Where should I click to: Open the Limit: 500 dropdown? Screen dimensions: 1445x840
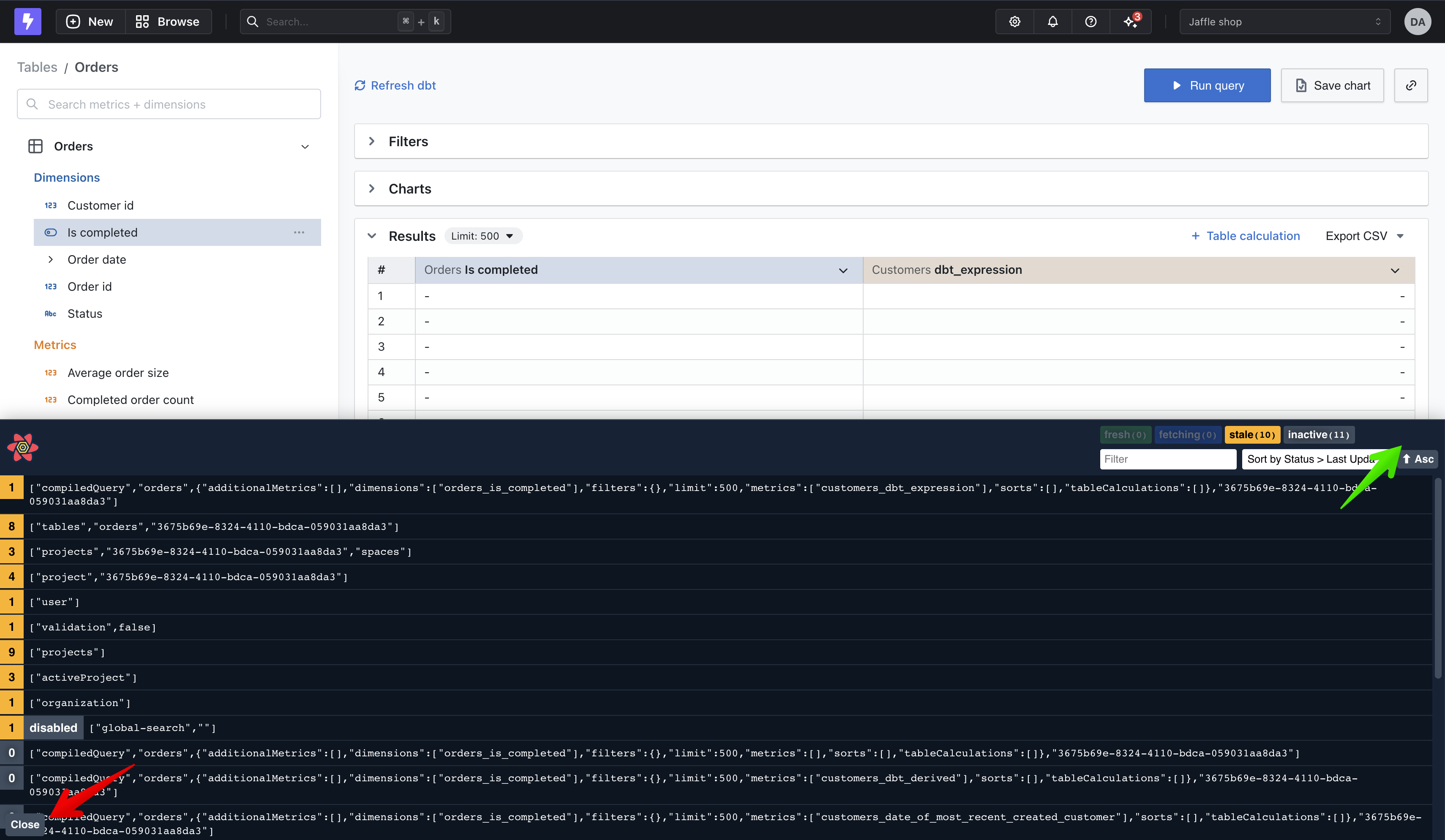482,236
